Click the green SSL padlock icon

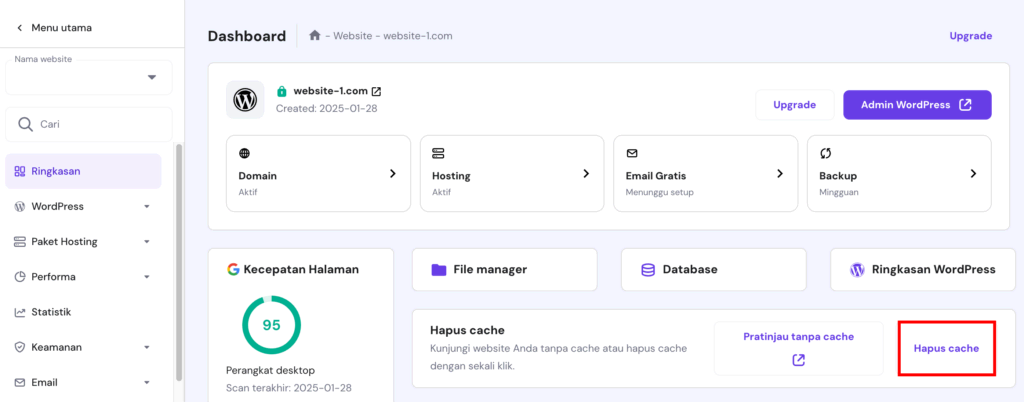tap(282, 91)
